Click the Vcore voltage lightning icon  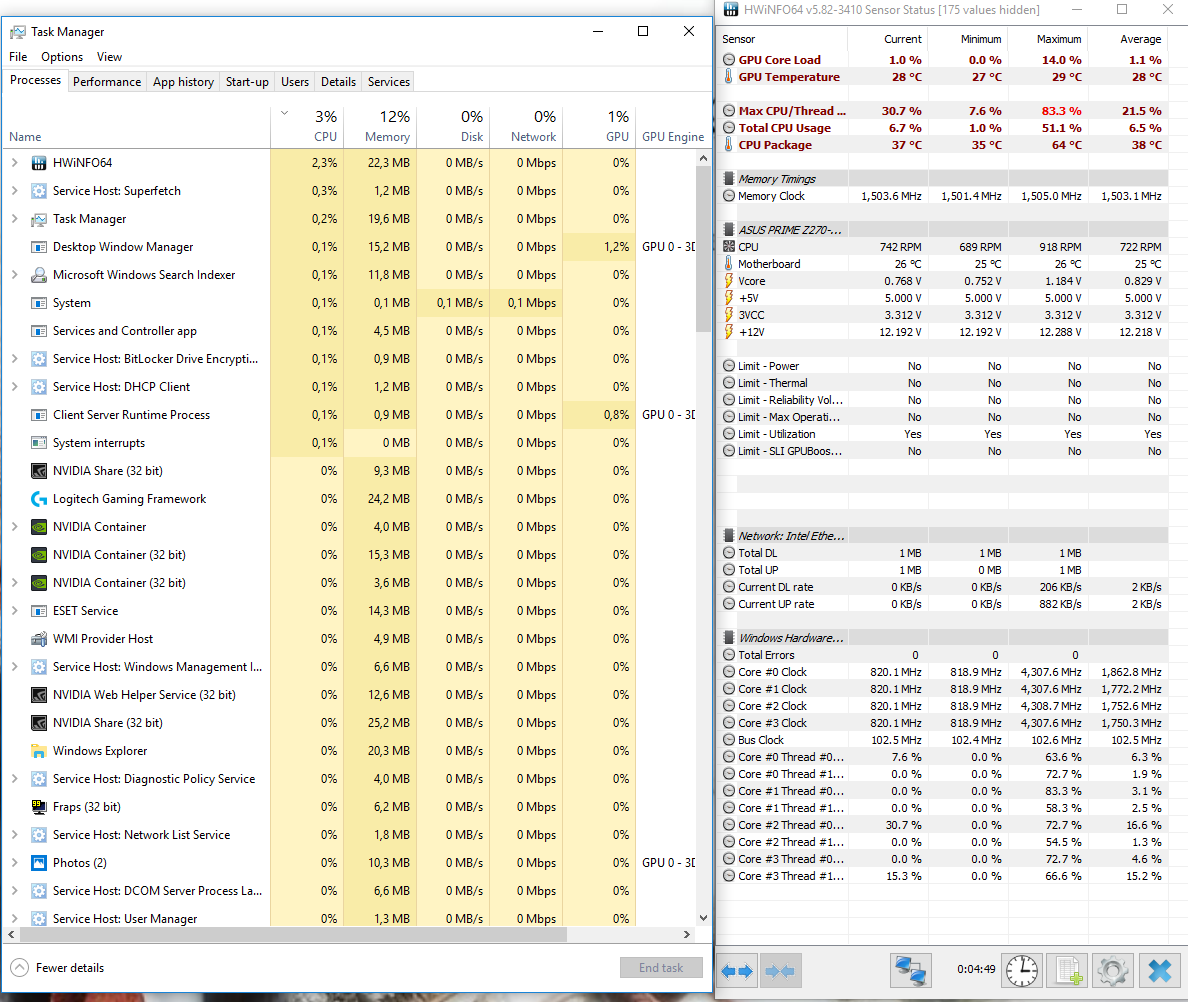pyautogui.click(x=729, y=281)
